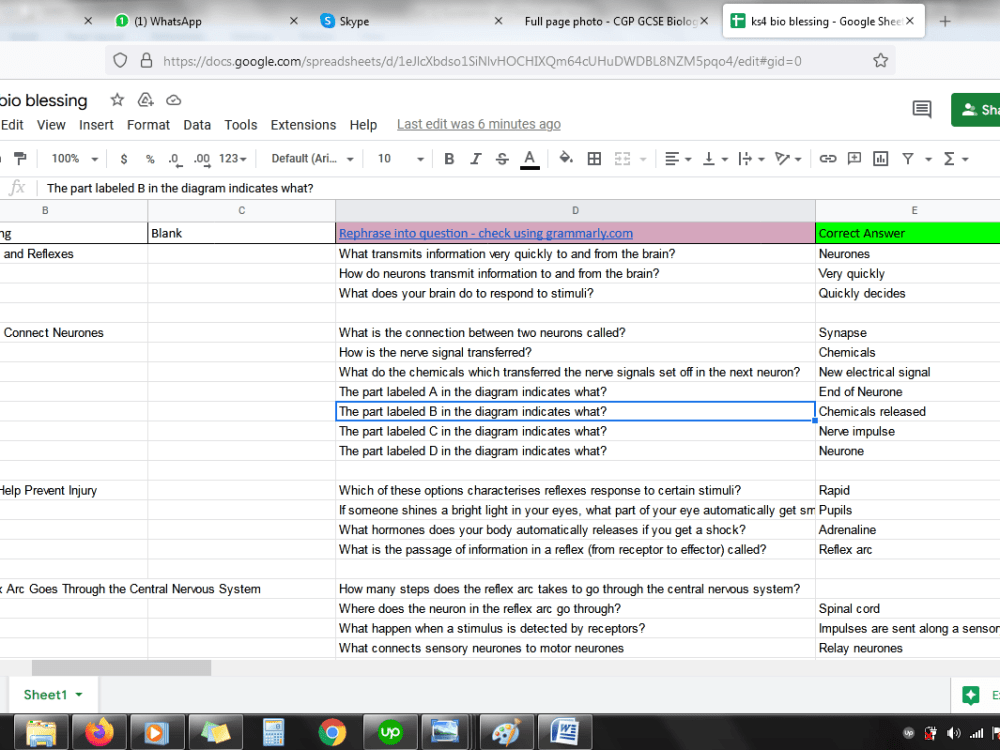Insert a comment from the toolbar
This screenshot has height=750, width=1000.
(x=855, y=158)
